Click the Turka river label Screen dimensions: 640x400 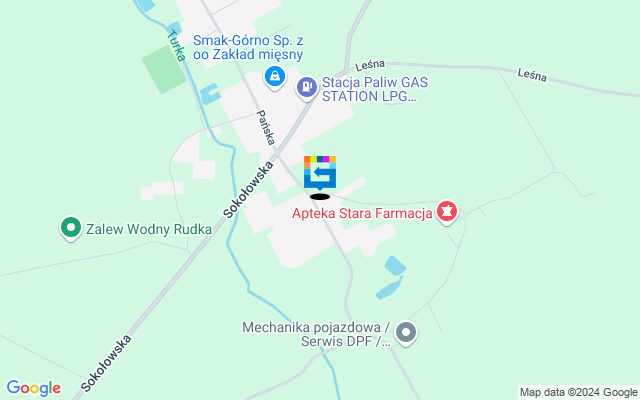176,45
